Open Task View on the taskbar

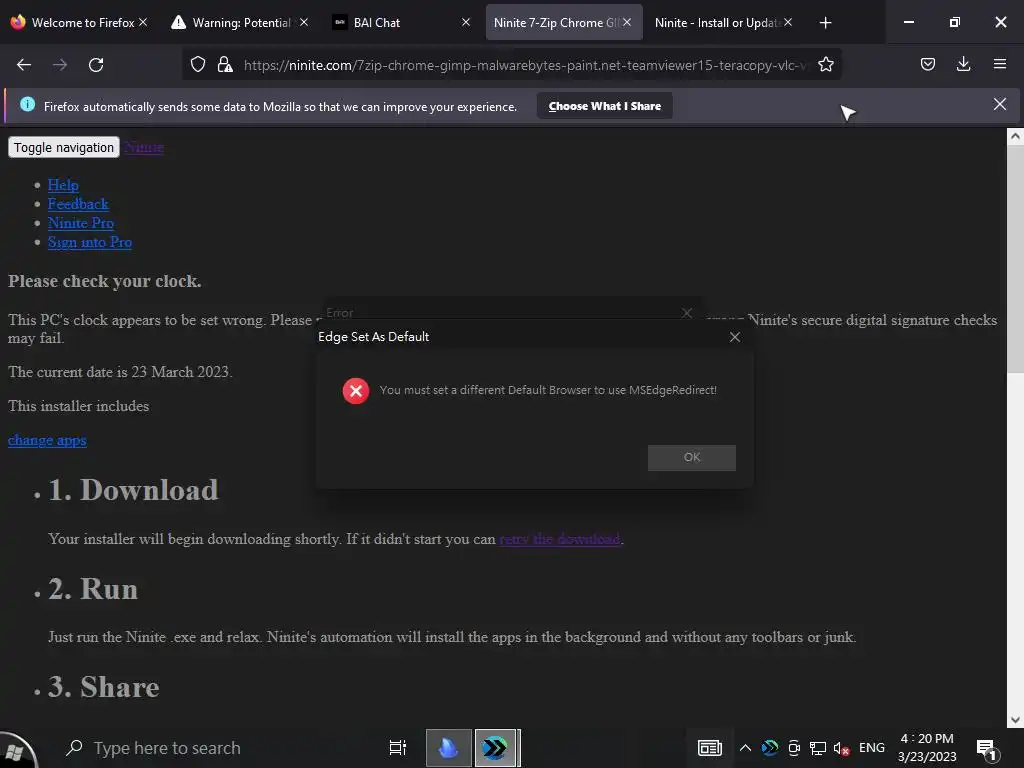point(397,748)
